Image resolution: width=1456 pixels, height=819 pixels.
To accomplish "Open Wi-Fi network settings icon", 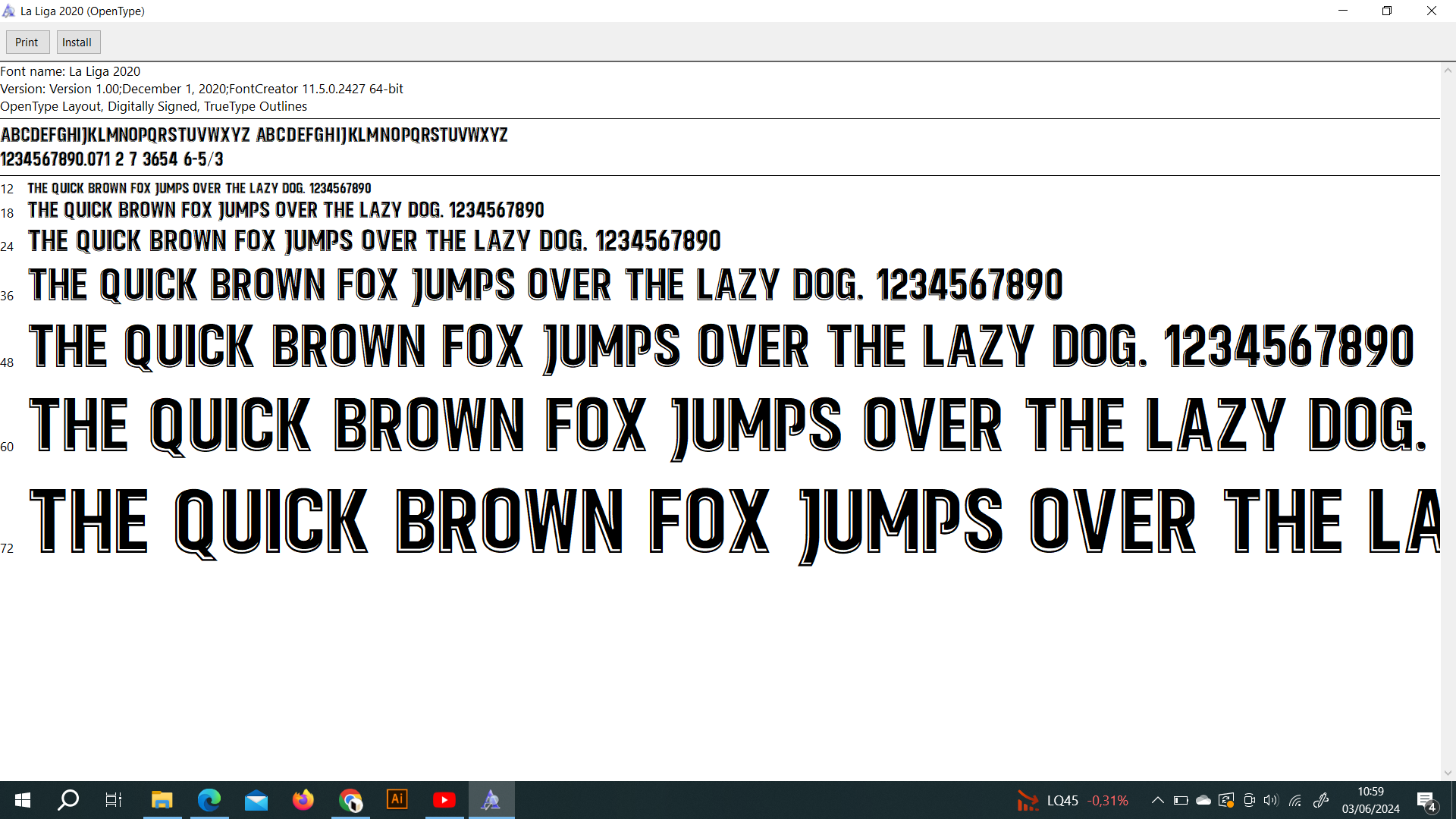I will click(x=1295, y=800).
